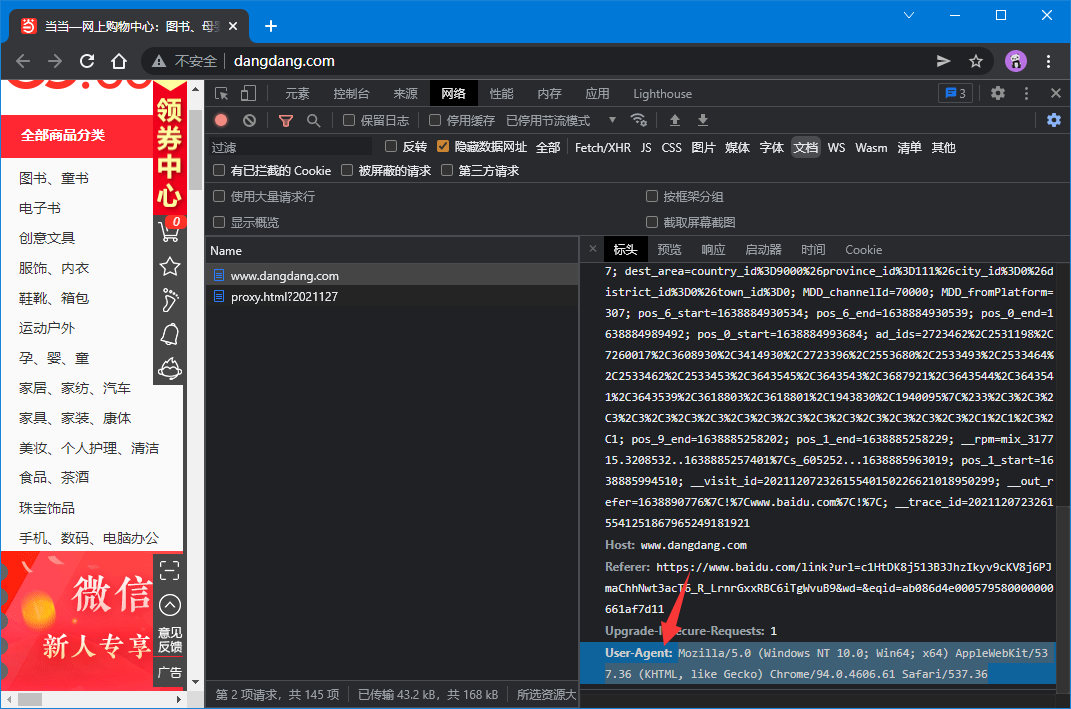Toggle the 反转 checkbox
Viewport: 1071px width, 709px height.
(391, 146)
